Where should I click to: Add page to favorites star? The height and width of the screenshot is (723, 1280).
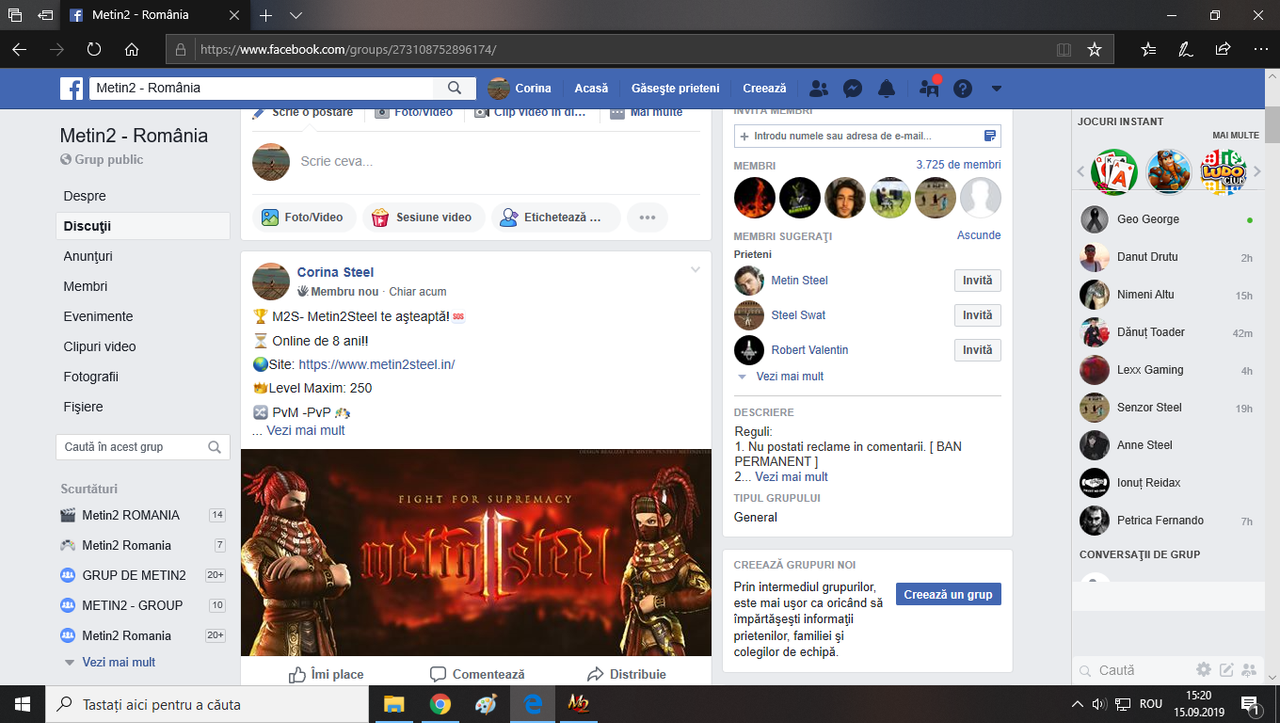(x=1094, y=49)
